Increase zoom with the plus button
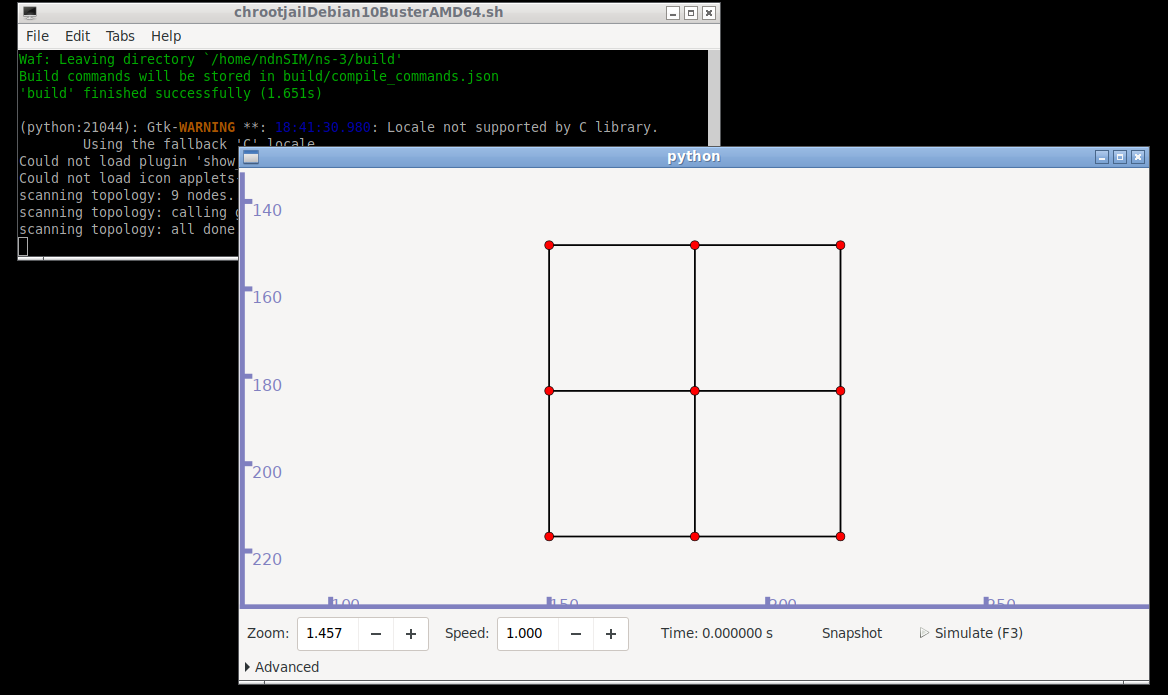Image resolution: width=1168 pixels, height=695 pixels. pyautogui.click(x=410, y=634)
